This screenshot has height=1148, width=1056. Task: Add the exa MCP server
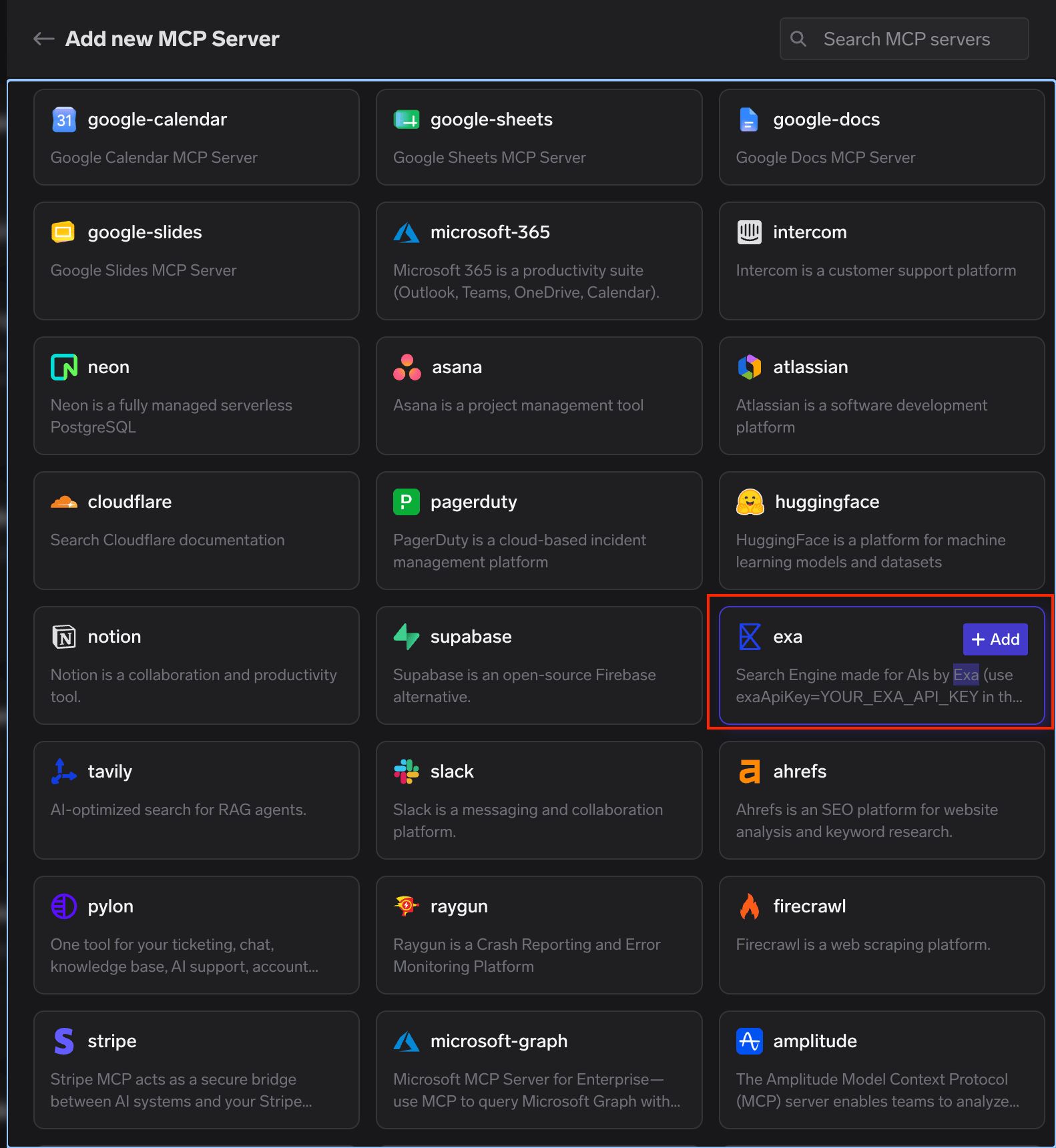[x=995, y=639]
